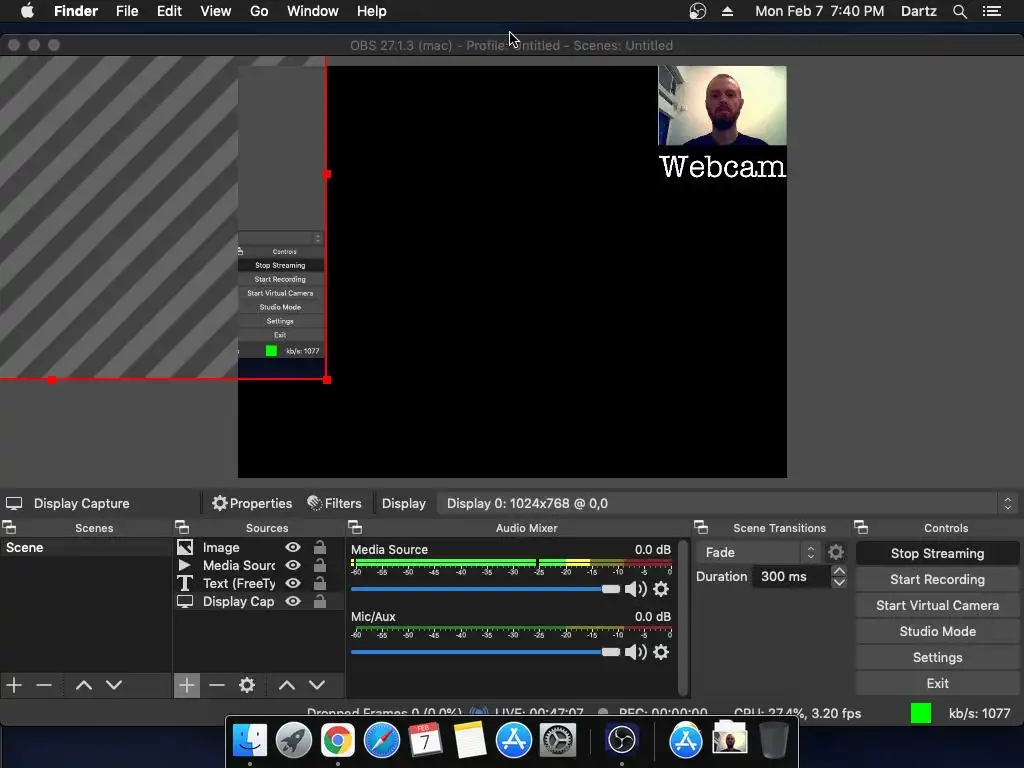Lock the Display Capture source
1024x768 pixels.
319,601
